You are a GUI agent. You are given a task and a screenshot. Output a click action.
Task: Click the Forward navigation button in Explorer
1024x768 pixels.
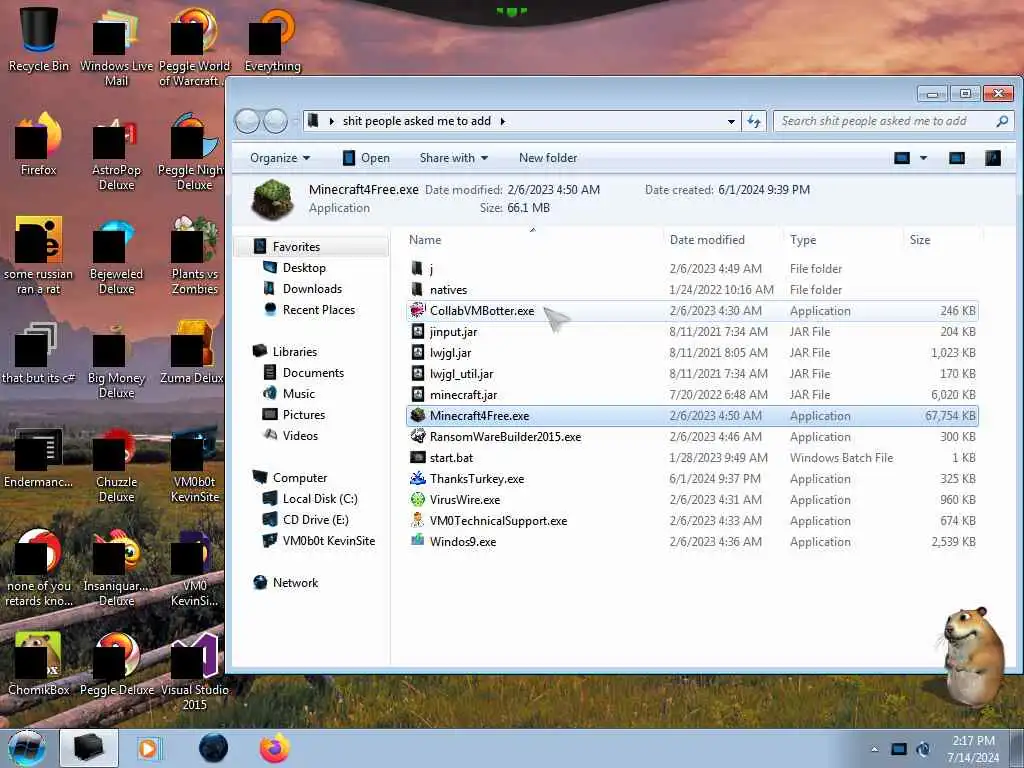point(275,121)
